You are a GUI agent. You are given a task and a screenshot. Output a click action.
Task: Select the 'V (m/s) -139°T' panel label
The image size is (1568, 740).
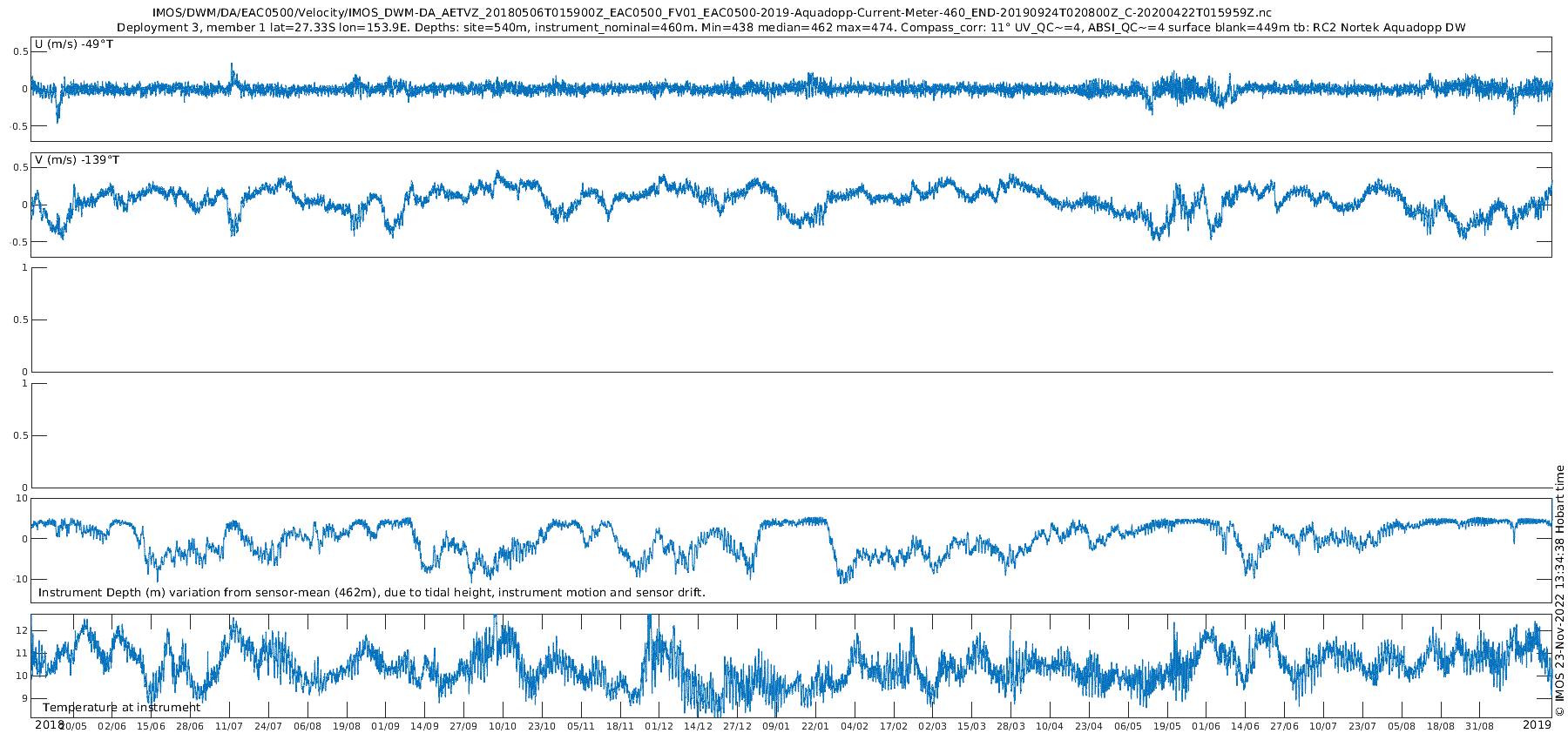point(78,160)
